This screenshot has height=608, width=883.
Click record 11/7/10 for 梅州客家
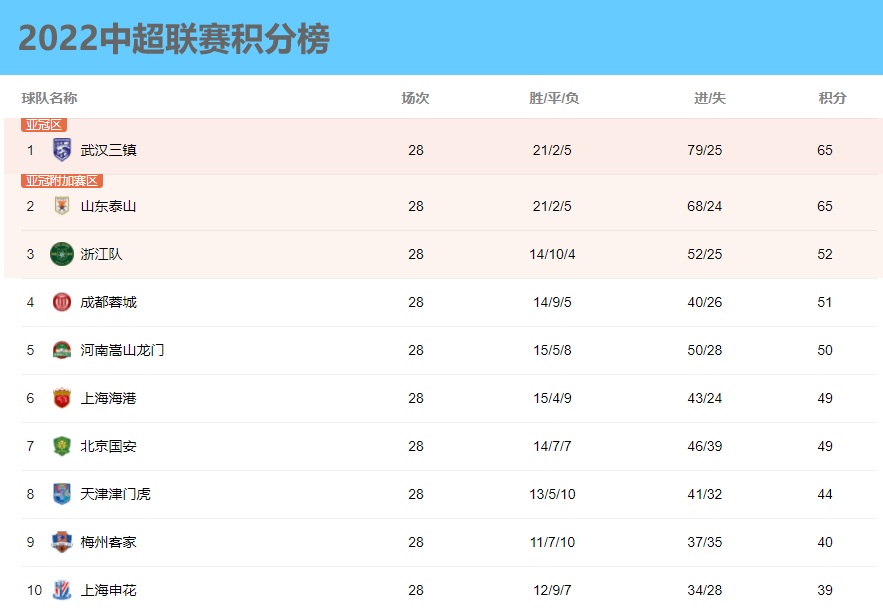point(552,542)
